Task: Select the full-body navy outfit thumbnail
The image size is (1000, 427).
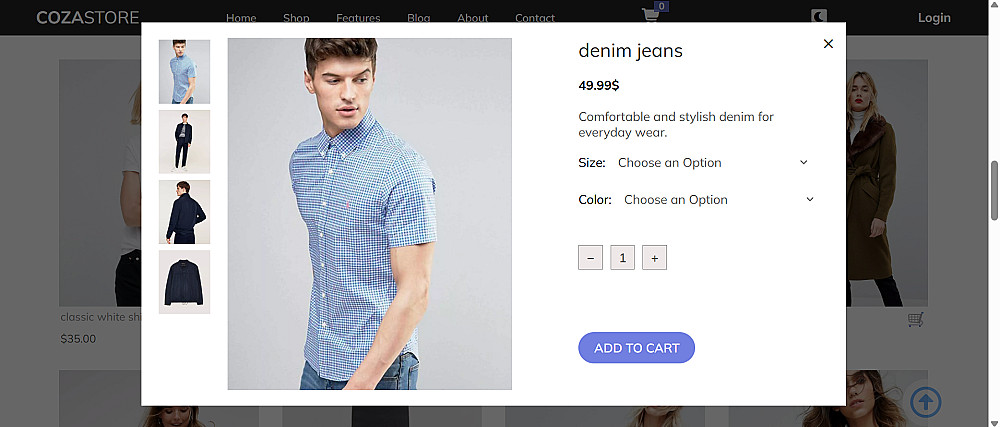Action: [184, 142]
